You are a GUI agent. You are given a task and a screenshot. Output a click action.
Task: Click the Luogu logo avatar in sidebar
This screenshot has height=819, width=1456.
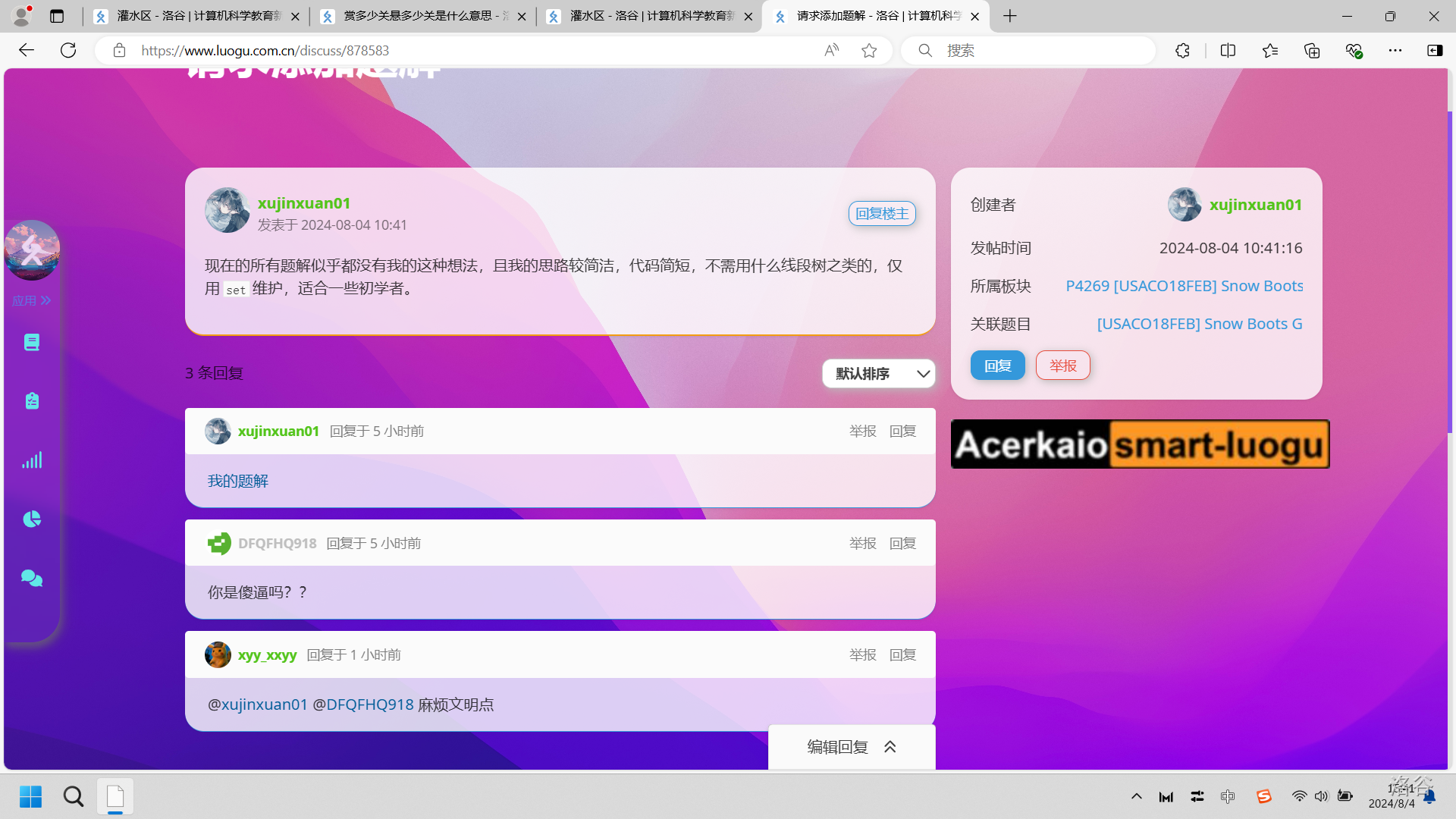point(32,250)
